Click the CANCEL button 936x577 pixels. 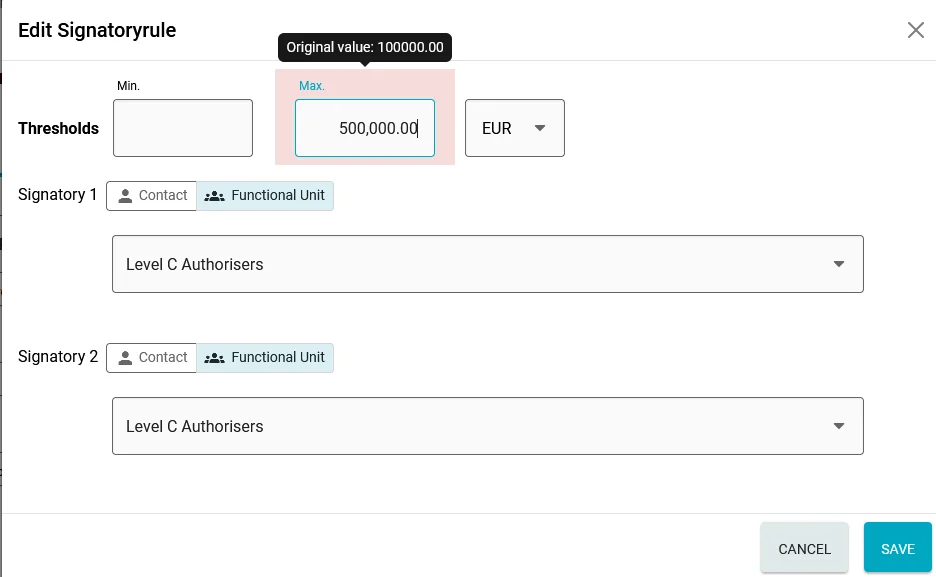(804, 548)
